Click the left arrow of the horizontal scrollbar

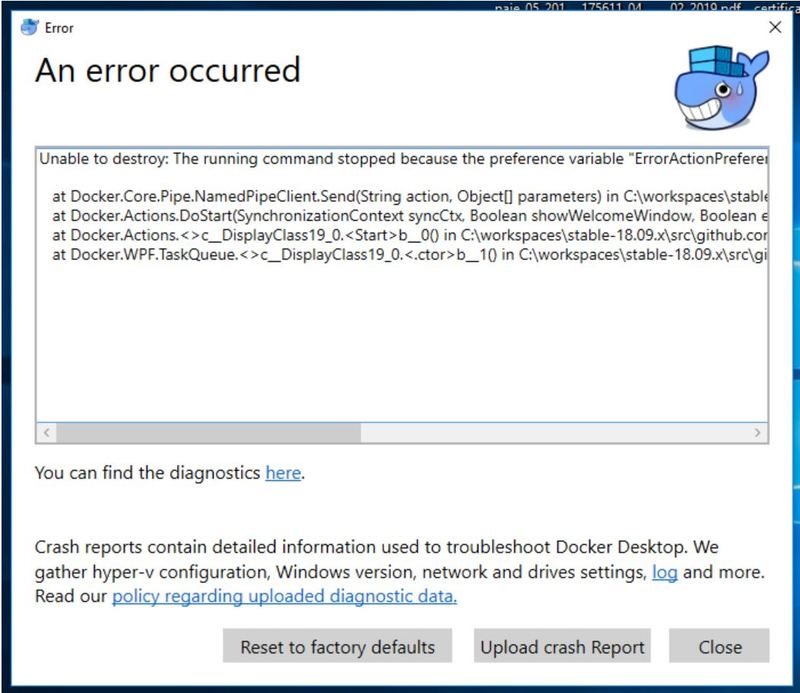[x=46, y=434]
